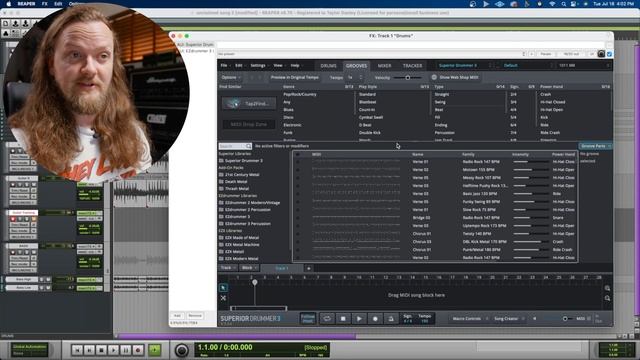Click the REAPER transport playrate knob

pos(182,350)
